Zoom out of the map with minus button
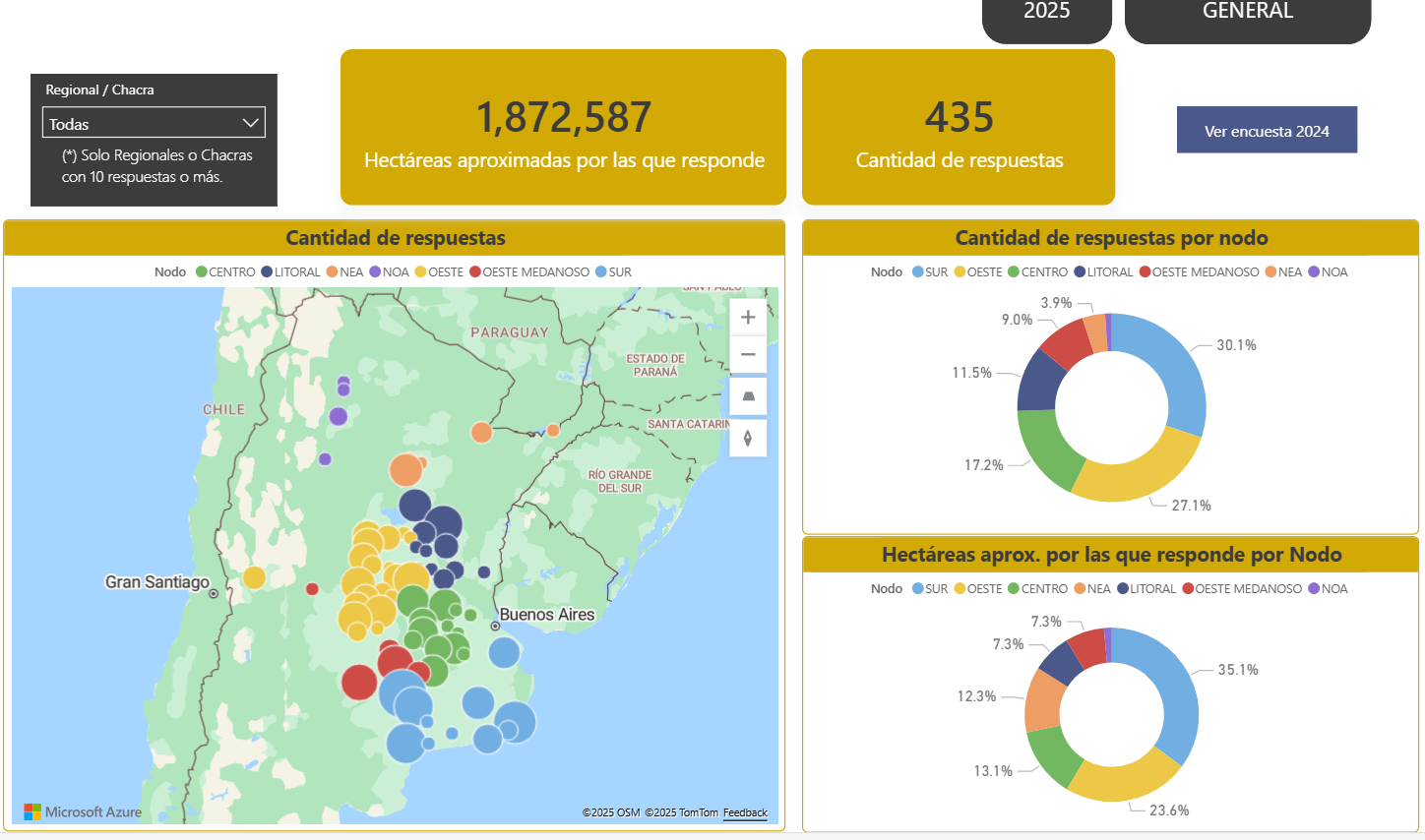Screen dimensions: 1425x840 tap(748, 354)
